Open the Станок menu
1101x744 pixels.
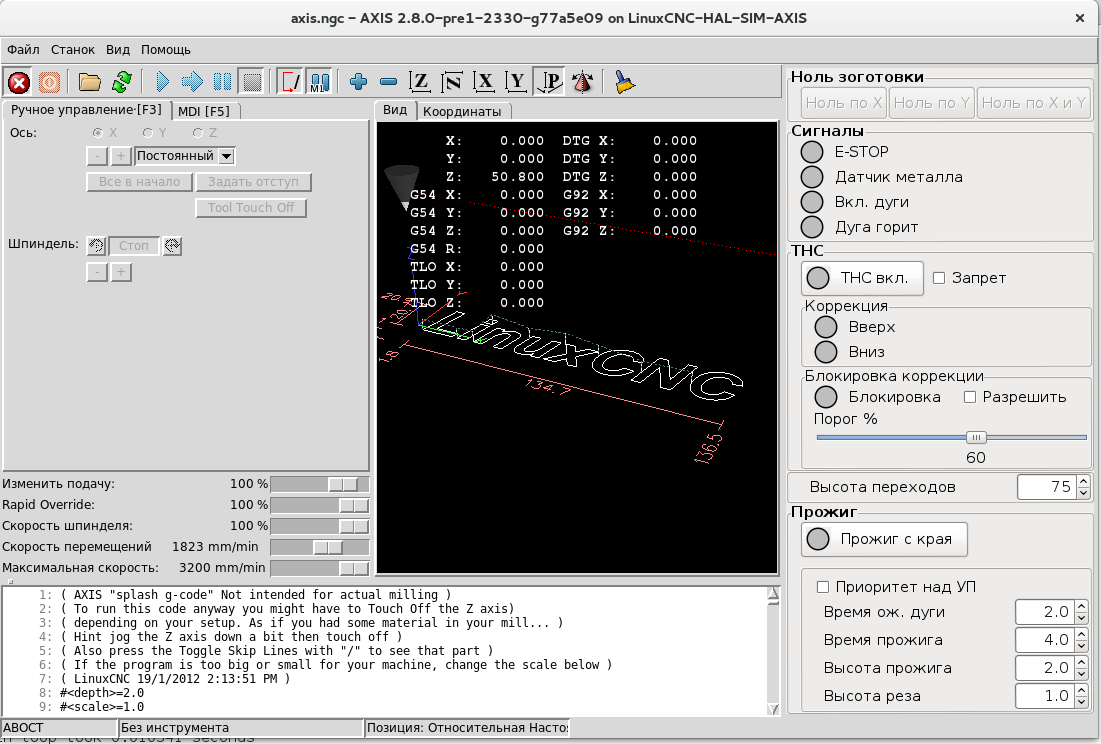pyautogui.click(x=72, y=49)
